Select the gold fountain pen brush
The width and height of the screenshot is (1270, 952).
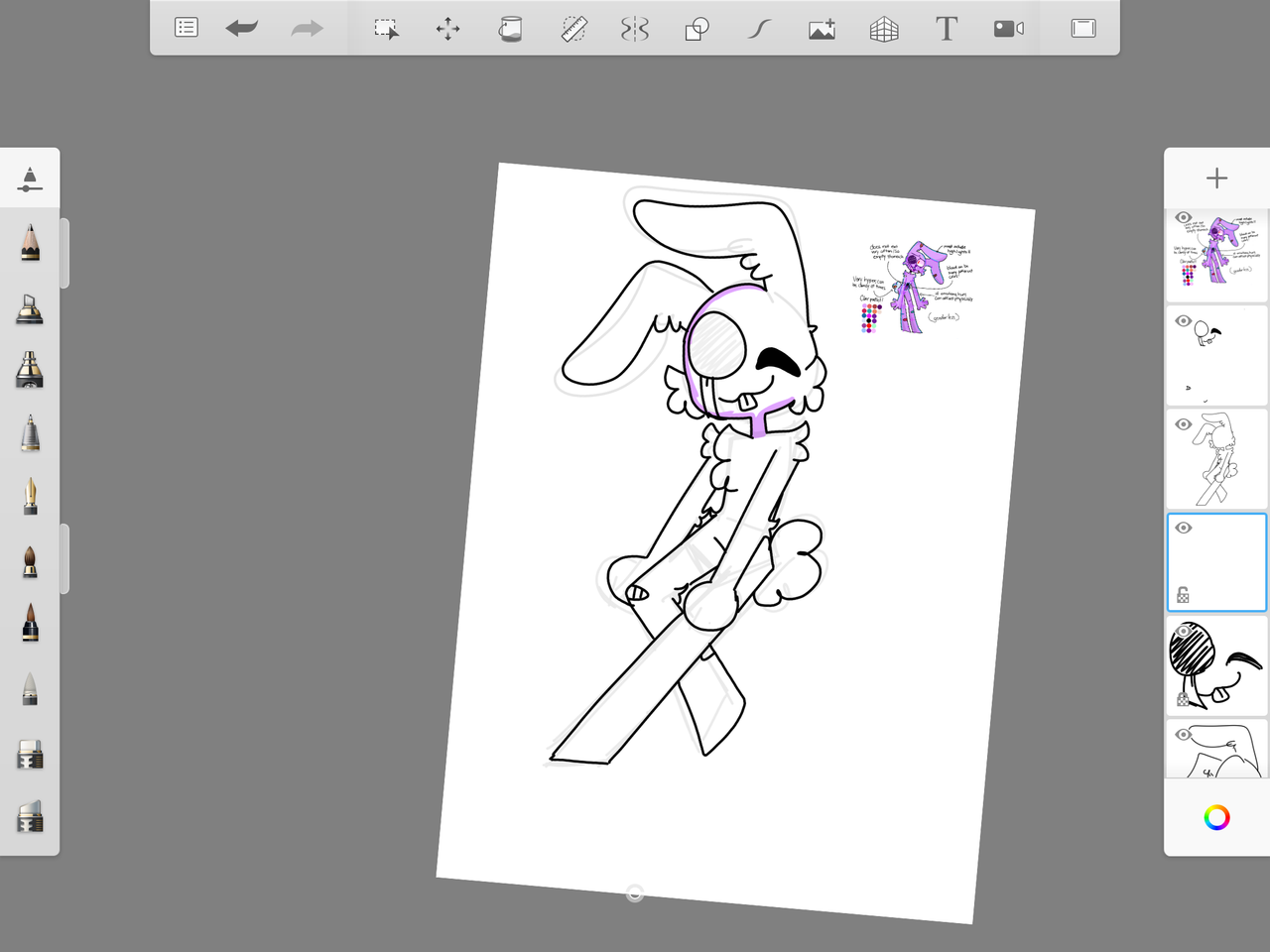click(x=30, y=497)
